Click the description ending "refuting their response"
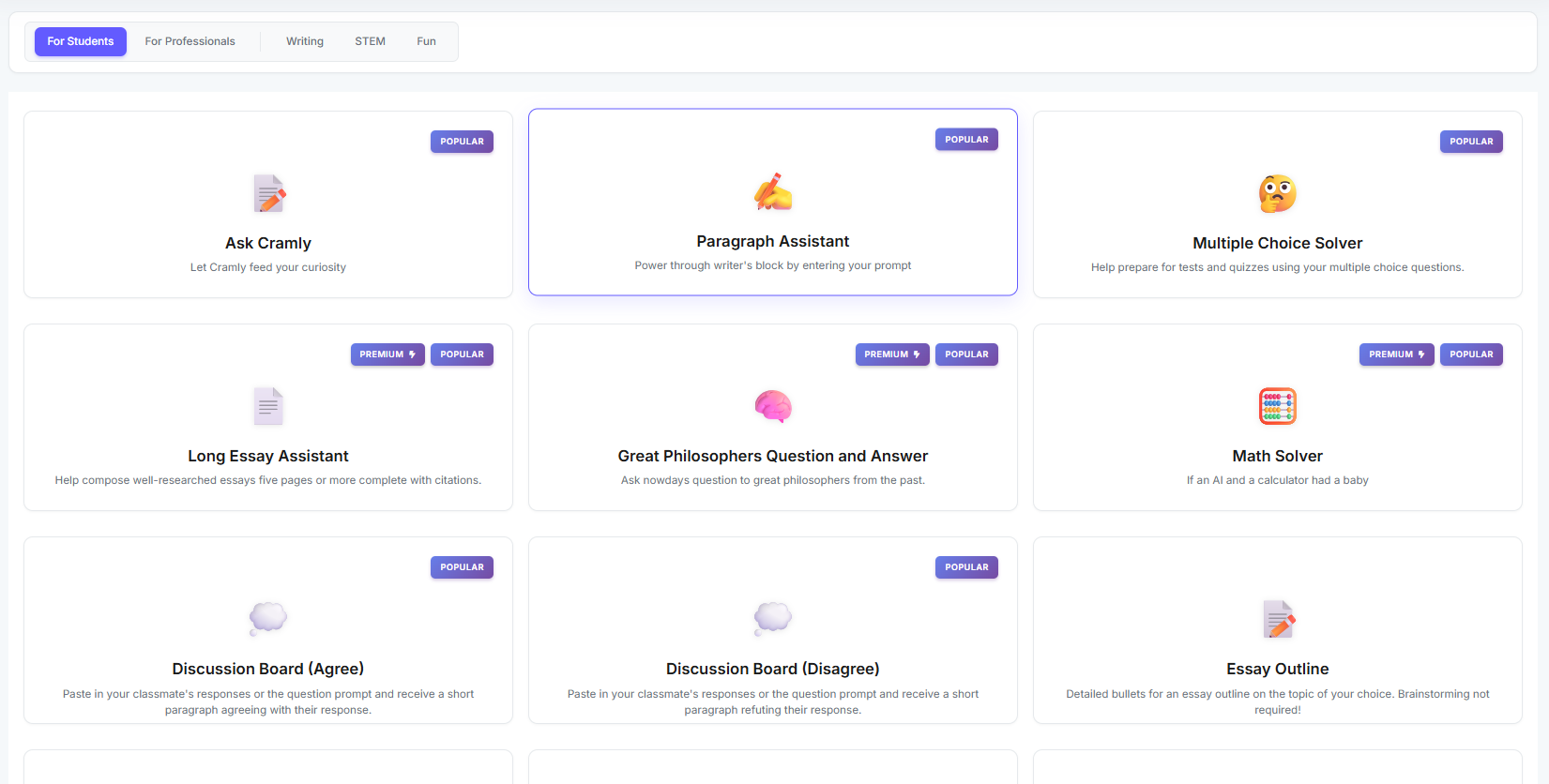This screenshot has height=784, width=1549. point(773,702)
